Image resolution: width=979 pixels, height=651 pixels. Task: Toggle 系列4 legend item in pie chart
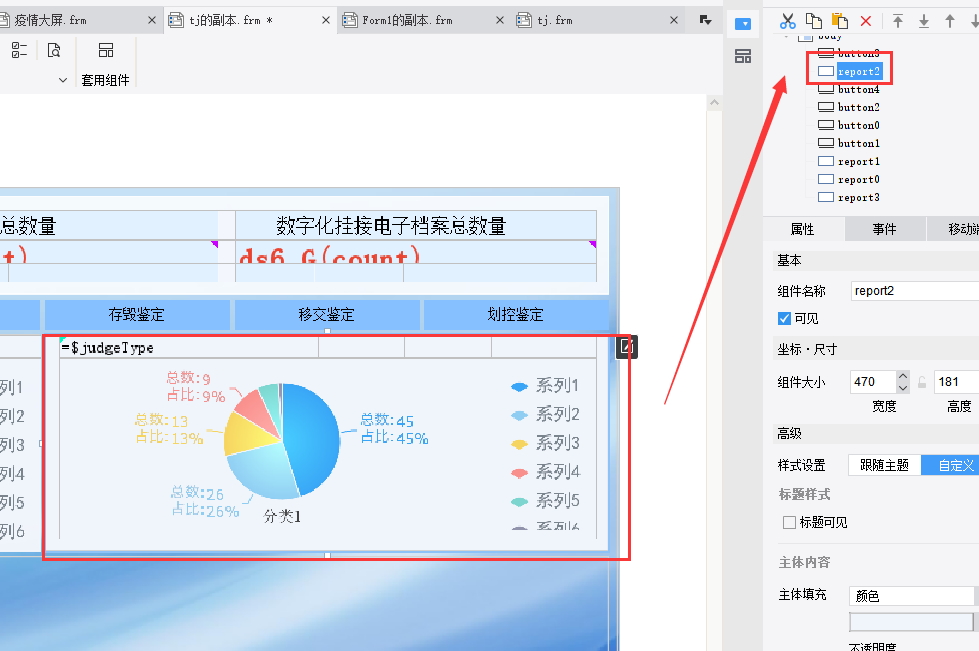[545, 472]
